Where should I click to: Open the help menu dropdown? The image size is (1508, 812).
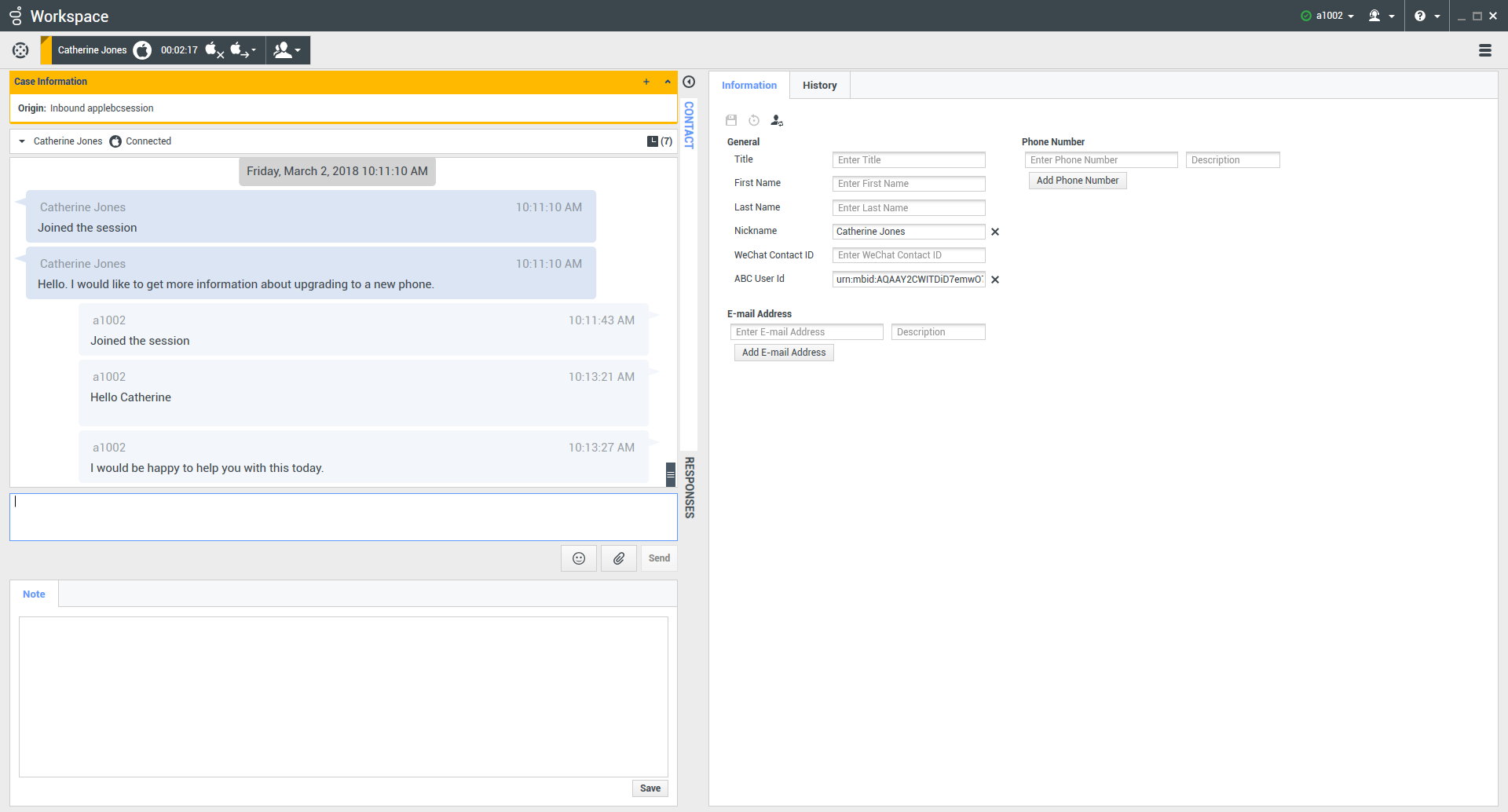coord(1427,16)
